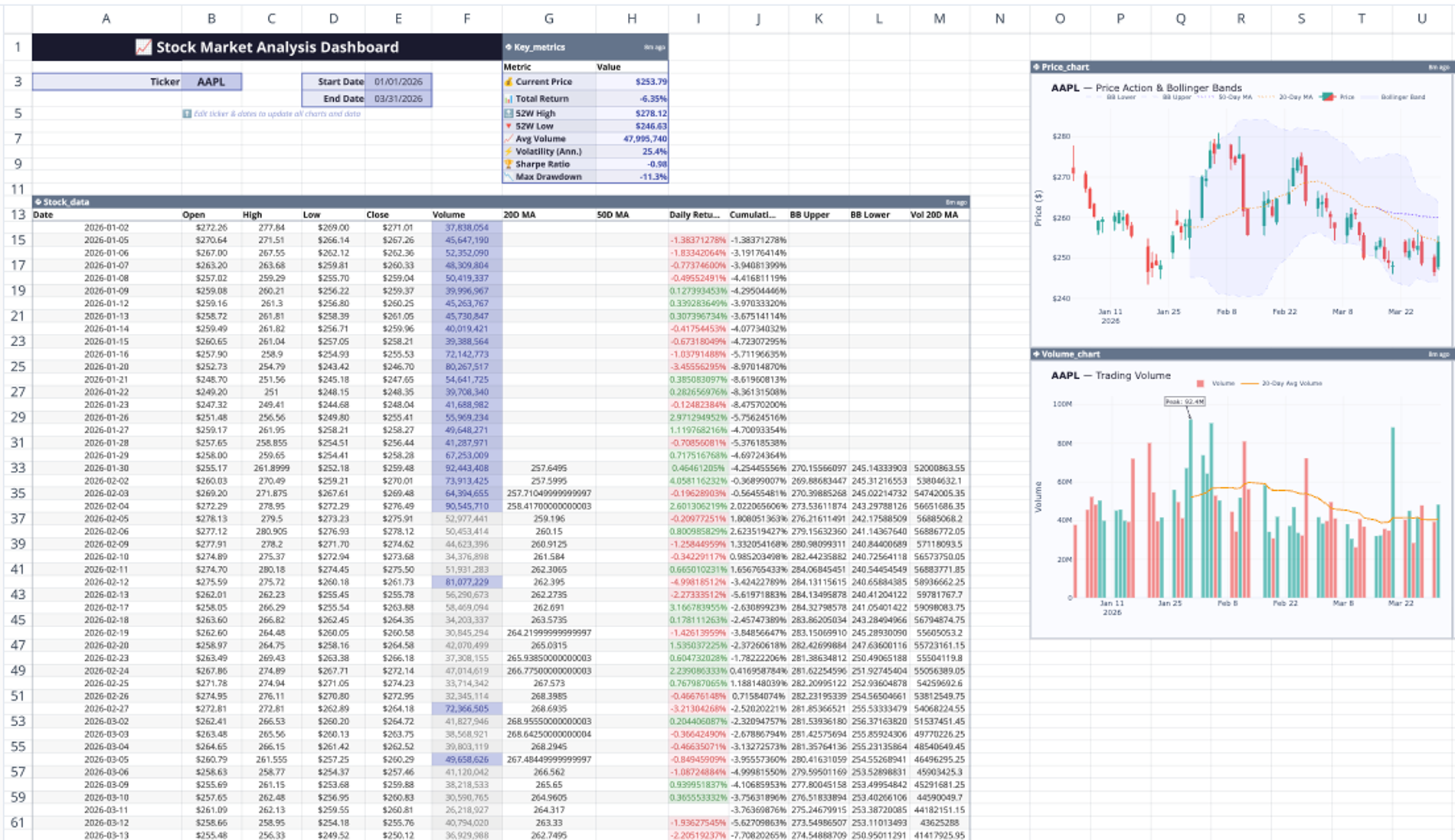The width and height of the screenshot is (1455, 840).
Task: Select the Ticker input cell containing AAPL
Action: coord(211,82)
